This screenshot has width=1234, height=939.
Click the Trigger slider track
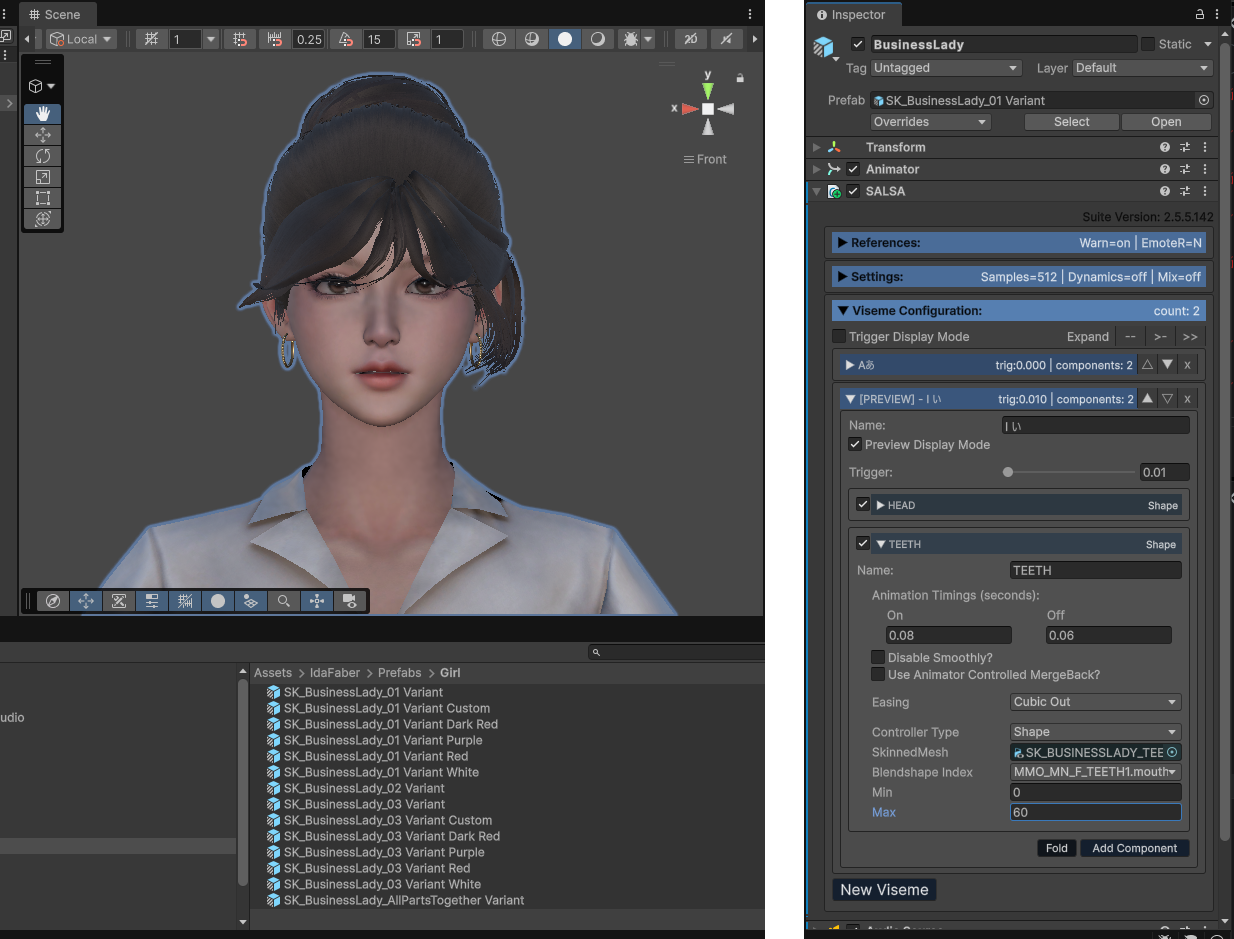click(x=1069, y=472)
